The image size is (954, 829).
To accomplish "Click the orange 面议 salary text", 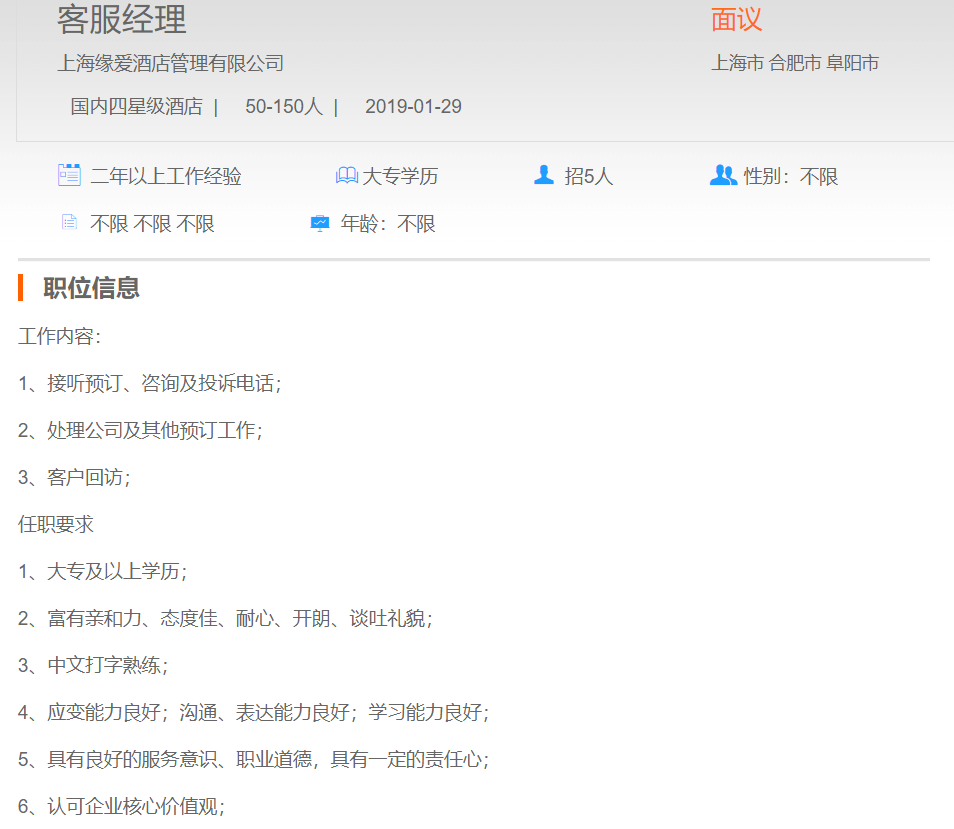I will (736, 20).
